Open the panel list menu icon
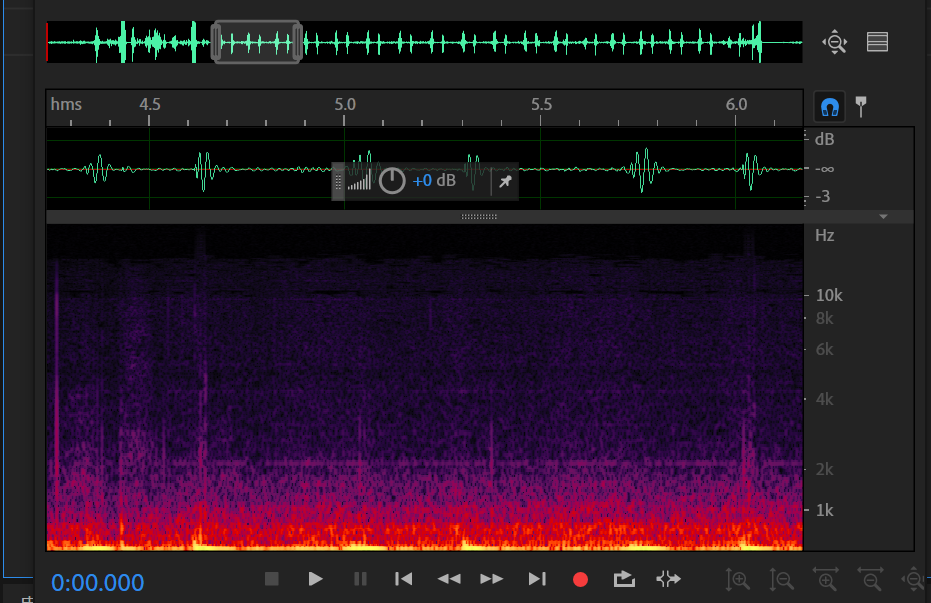Screen dimensions: 931x603 pos(877,42)
